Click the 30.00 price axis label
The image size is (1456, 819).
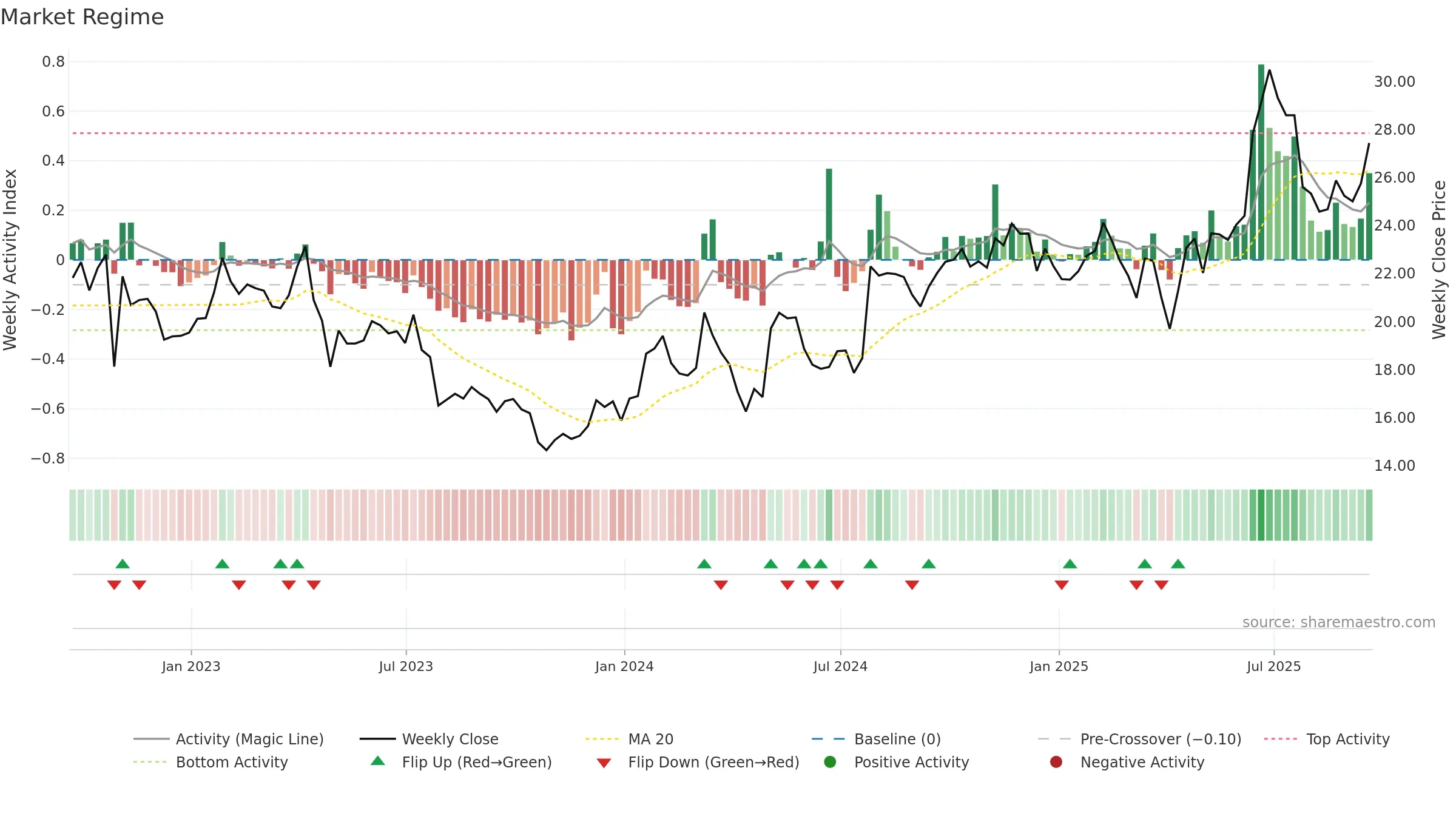(x=1395, y=81)
